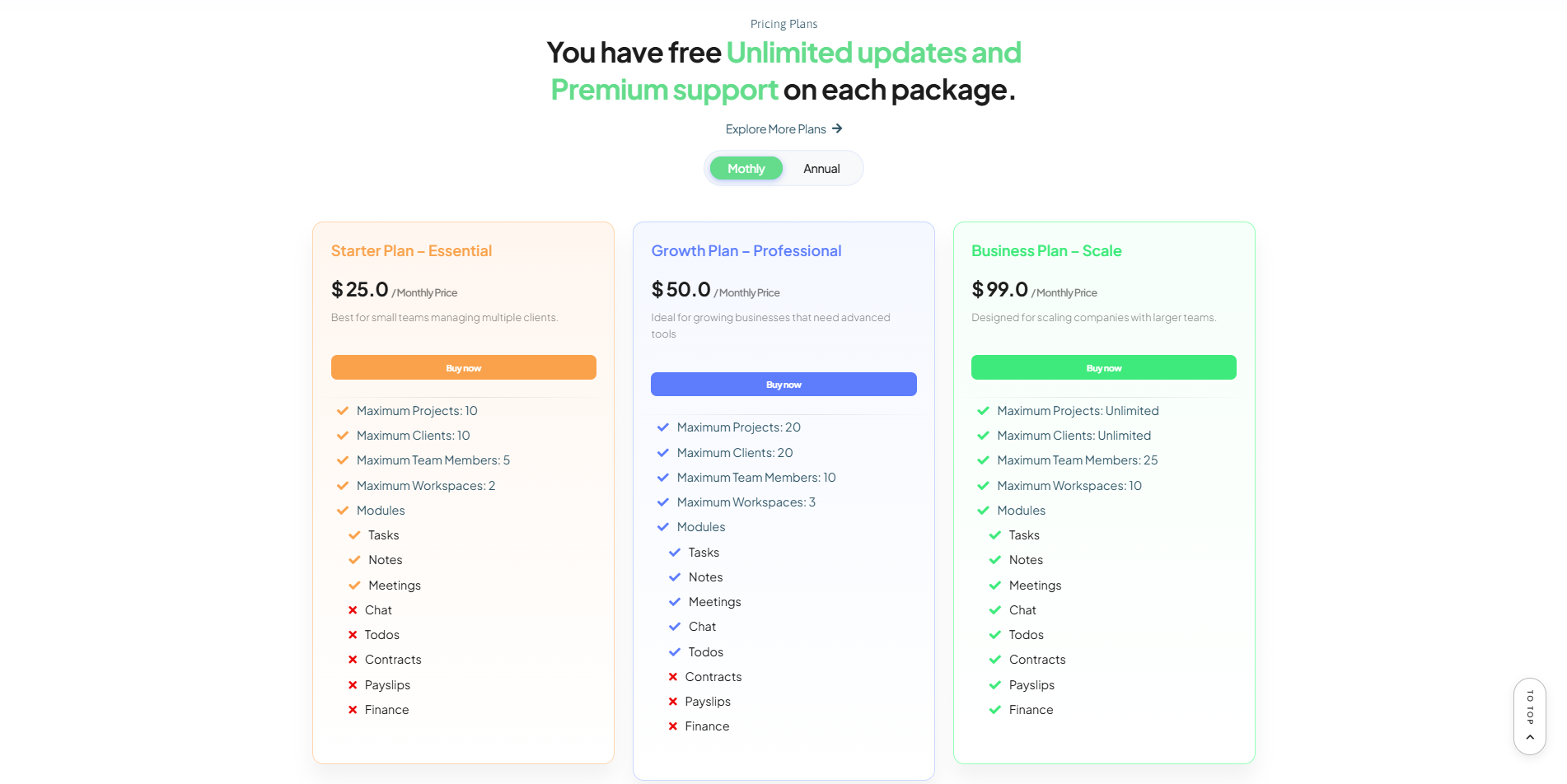Click the orange checkmark beside Starter Maximum Projects
The height and width of the screenshot is (784, 1567).
tap(343, 411)
